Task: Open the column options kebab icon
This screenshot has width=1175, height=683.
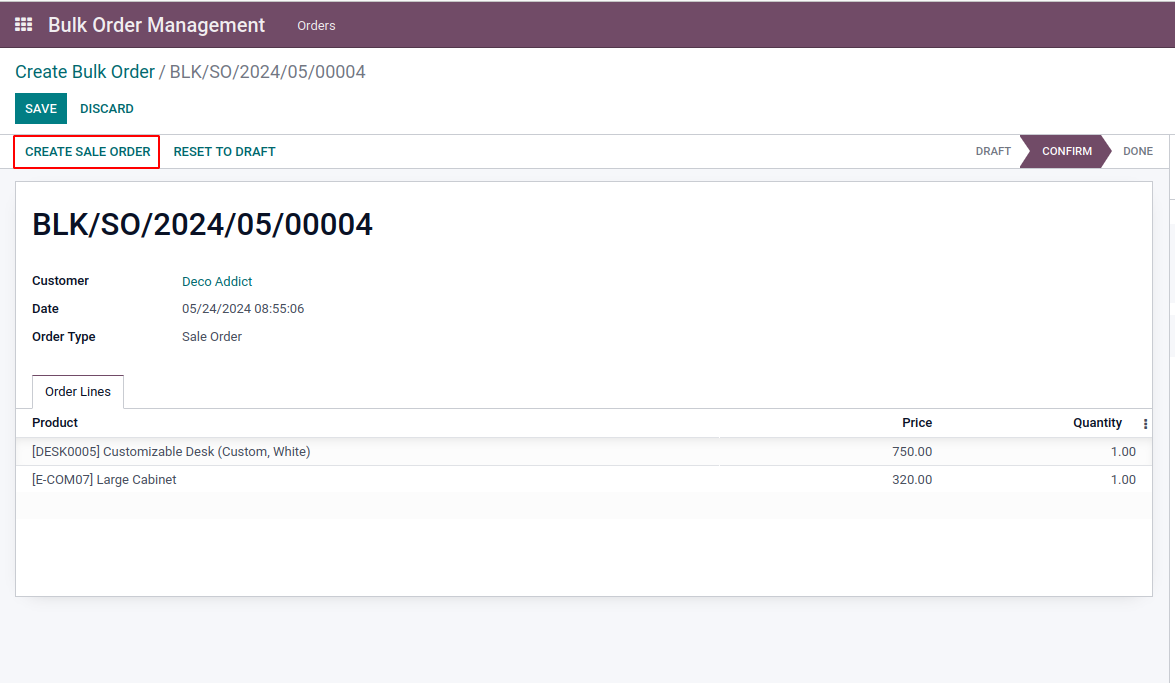Action: pyautogui.click(x=1145, y=424)
